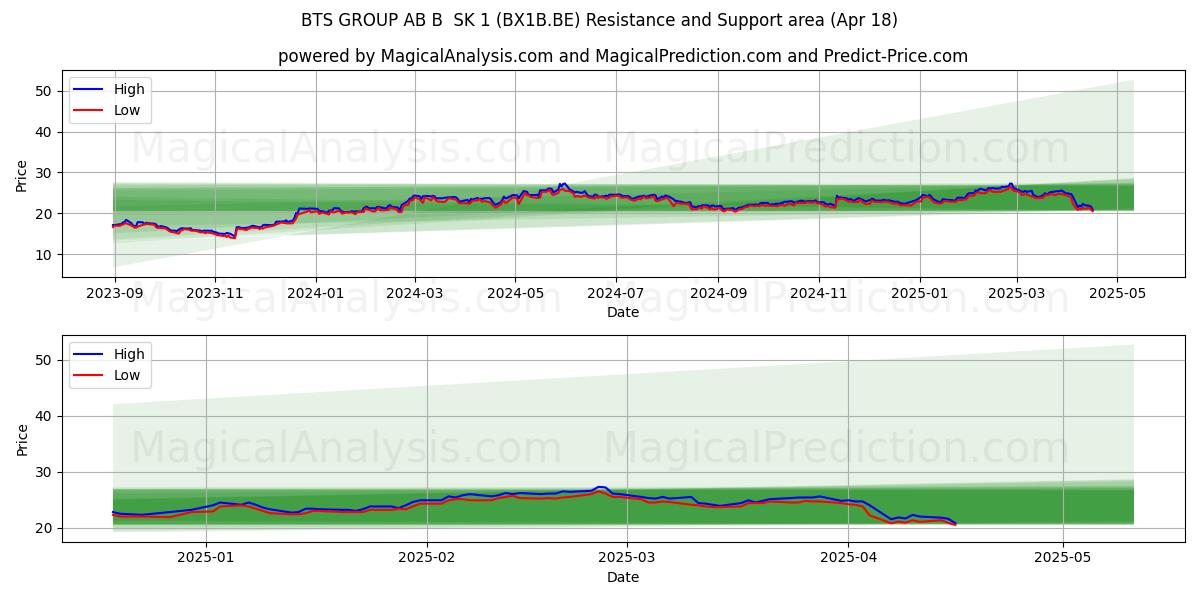Click the bottom chart x-axis label '2025-02'
This screenshot has height=600, width=1200.
click(x=427, y=559)
